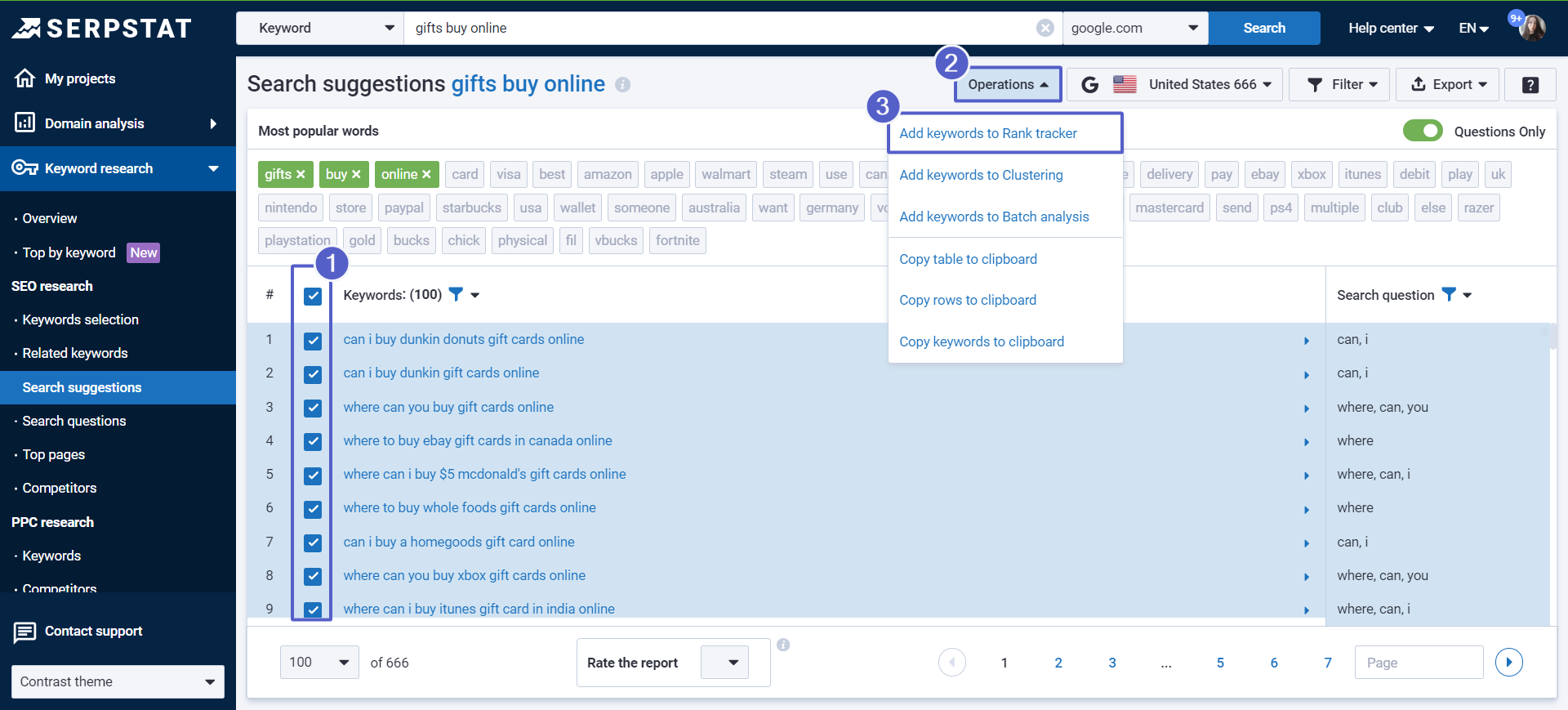Image resolution: width=1568 pixels, height=710 pixels.
Task: Open the help question mark button
Action: pos(1530,84)
